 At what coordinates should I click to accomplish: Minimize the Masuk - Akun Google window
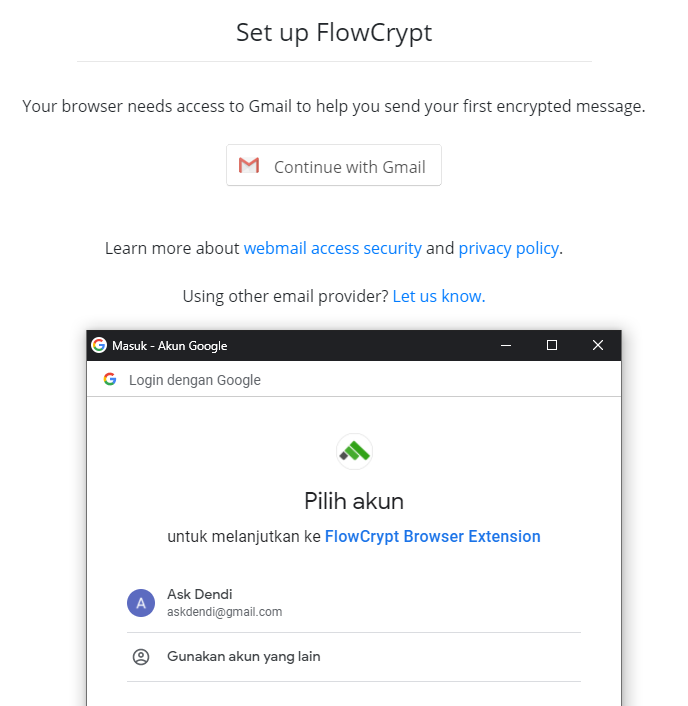(506, 345)
